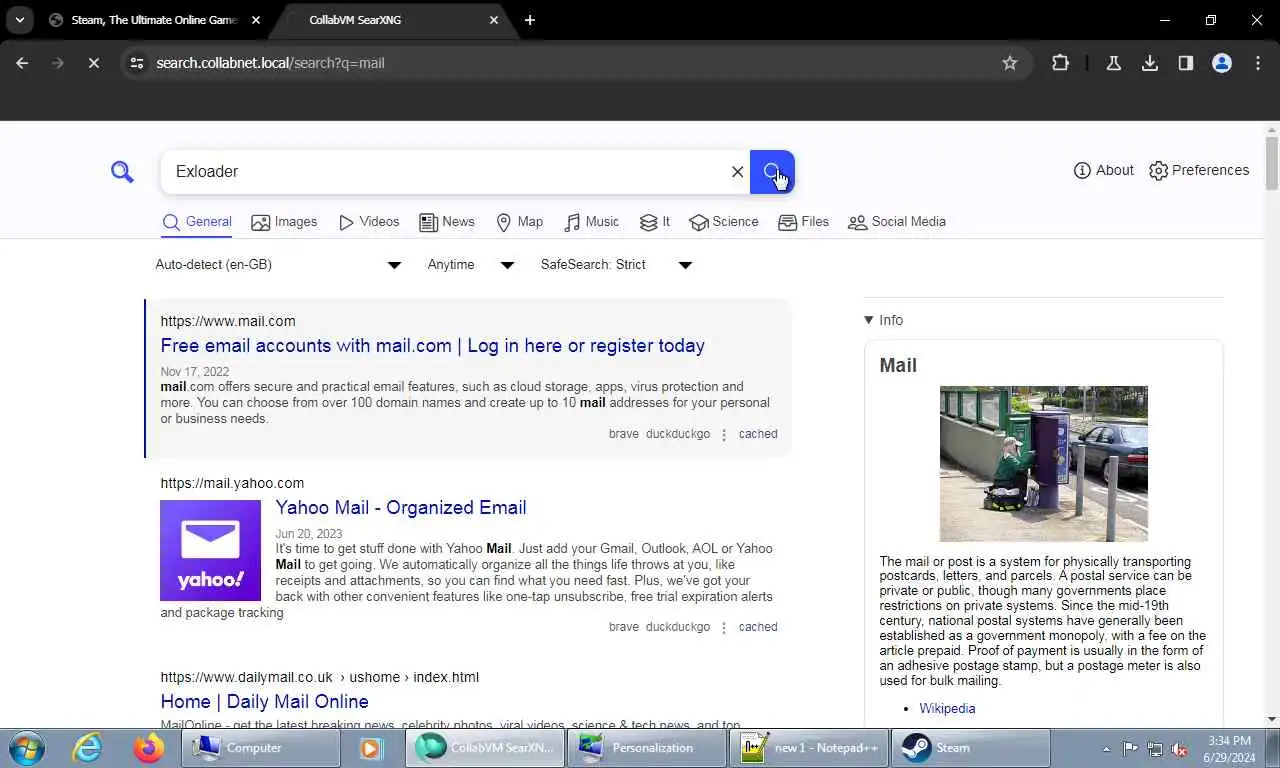Open the SafeSearch: Strict dropdown

pyautogui.click(x=616, y=265)
